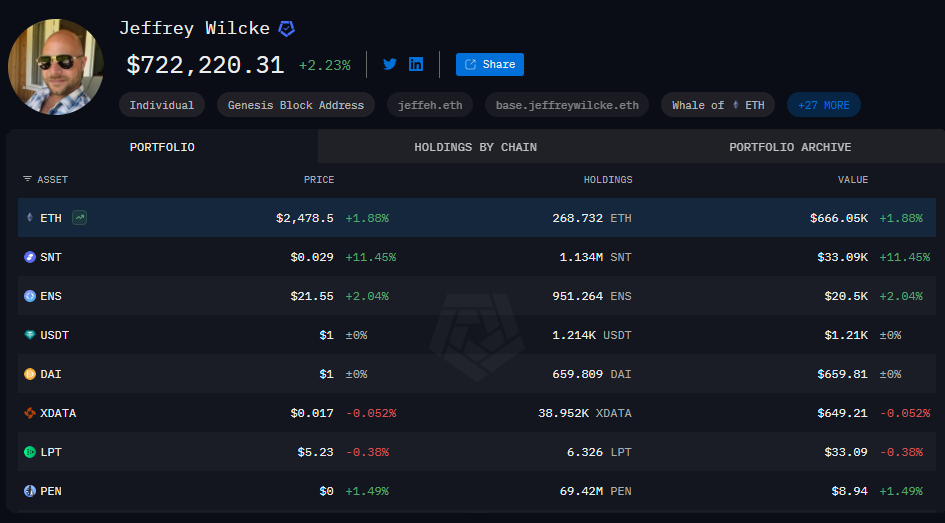Open the ETH price chart icon
Screen dimensions: 945x523
pyautogui.click(x=80, y=218)
